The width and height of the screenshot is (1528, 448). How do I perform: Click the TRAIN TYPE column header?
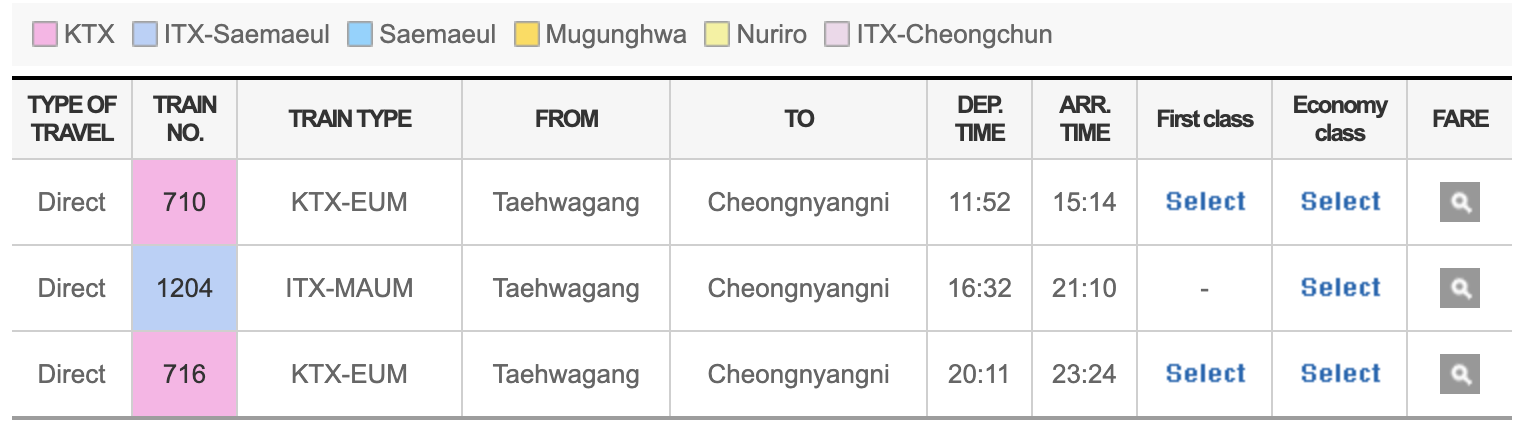coord(350,119)
